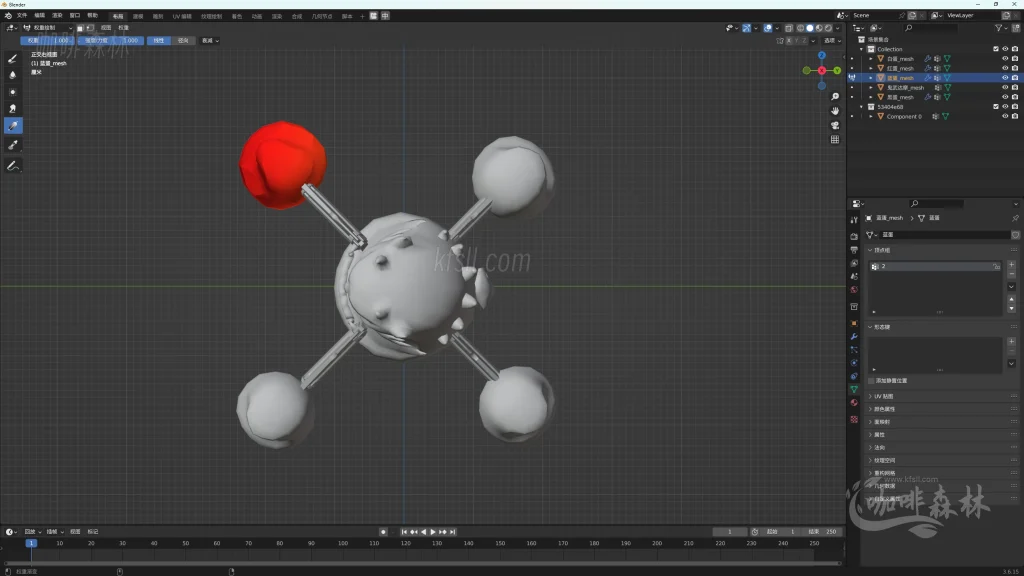Select the Draw weight paint brush tool
The image size is (1024, 576).
click(x=13, y=58)
